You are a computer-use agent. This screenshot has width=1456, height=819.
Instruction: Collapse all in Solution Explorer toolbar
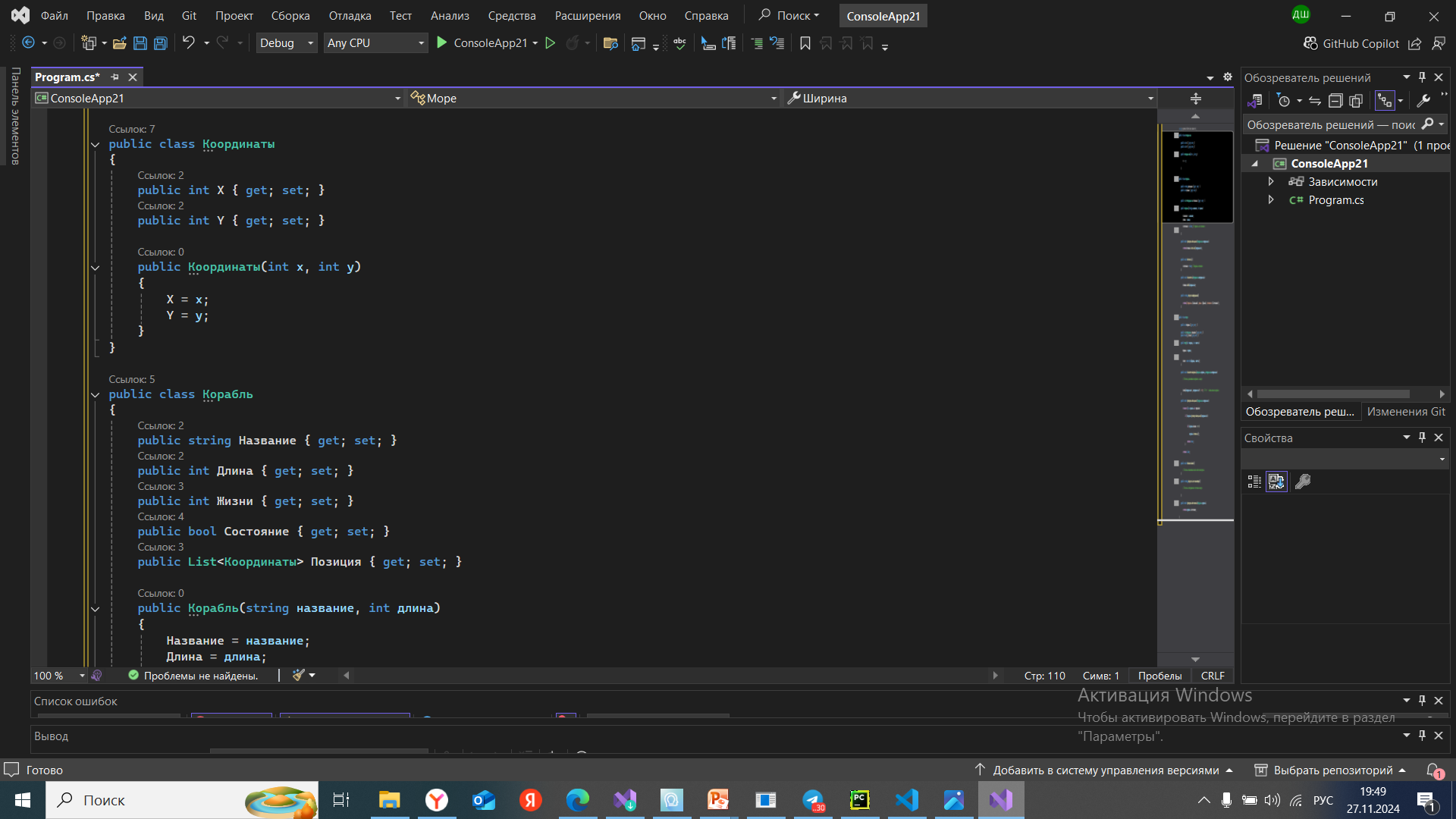click(x=1335, y=101)
